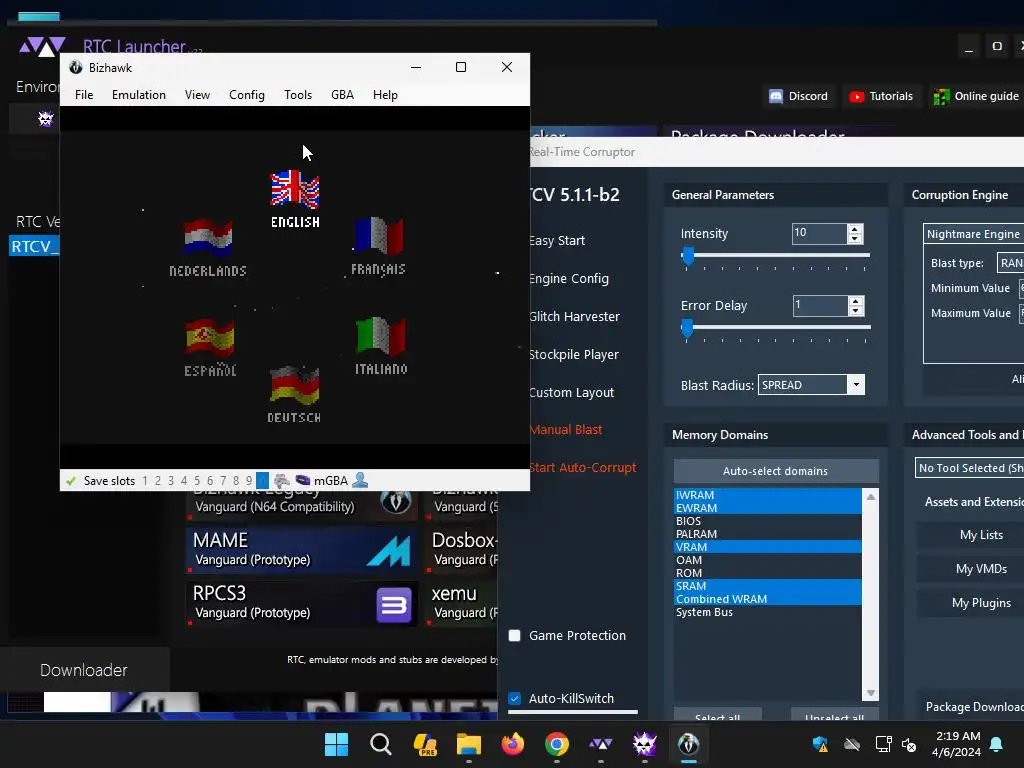Viewport: 1024px width, 768px height.
Task: Open the RPCS3 Vanguard card
Action: (x=302, y=602)
